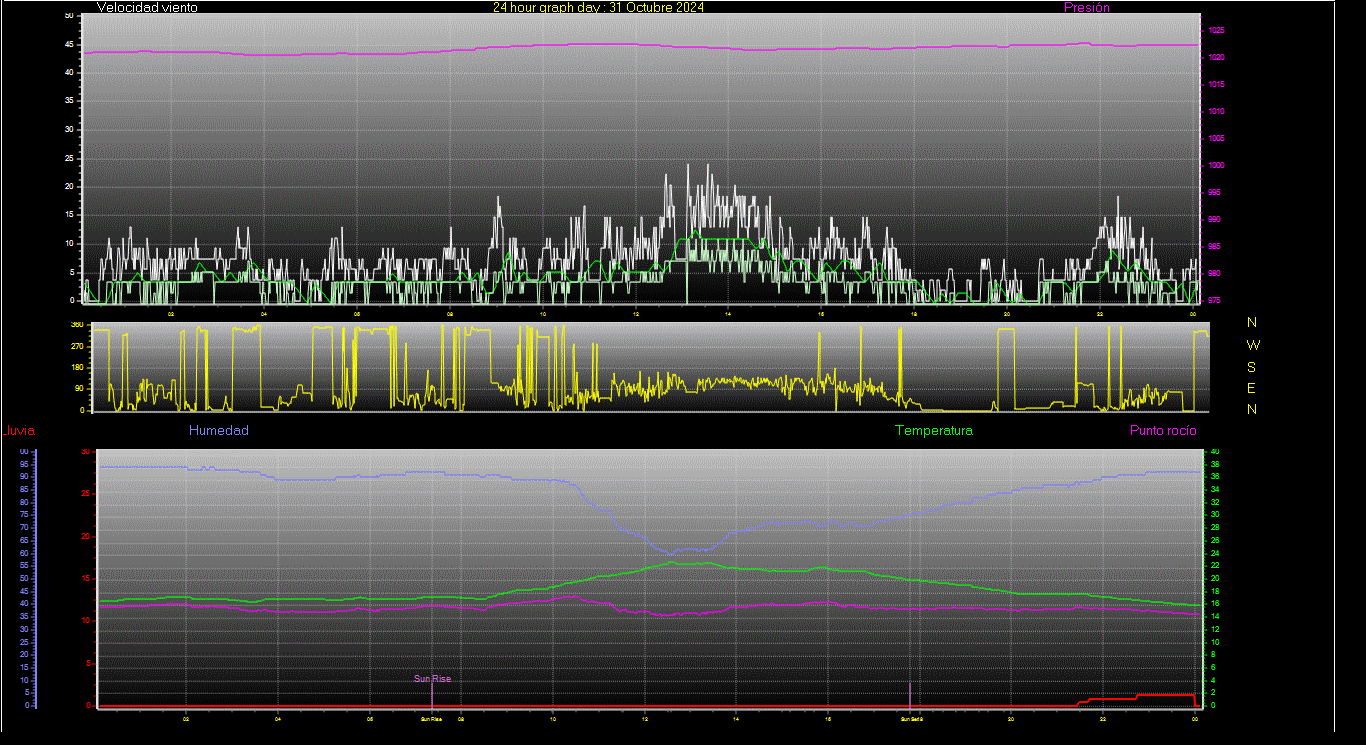
Task: Click '180' on the wind direction axis
Action: tap(76, 367)
